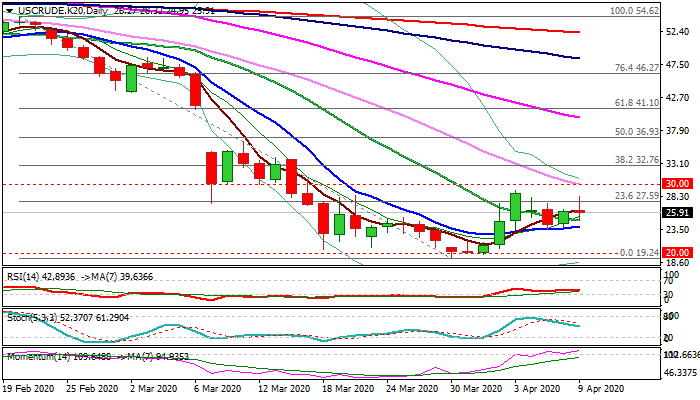Viewport: 700px width, 400px height.
Task: Select the 0.0 Fibonacci level label 19.24
Action: (x=638, y=253)
